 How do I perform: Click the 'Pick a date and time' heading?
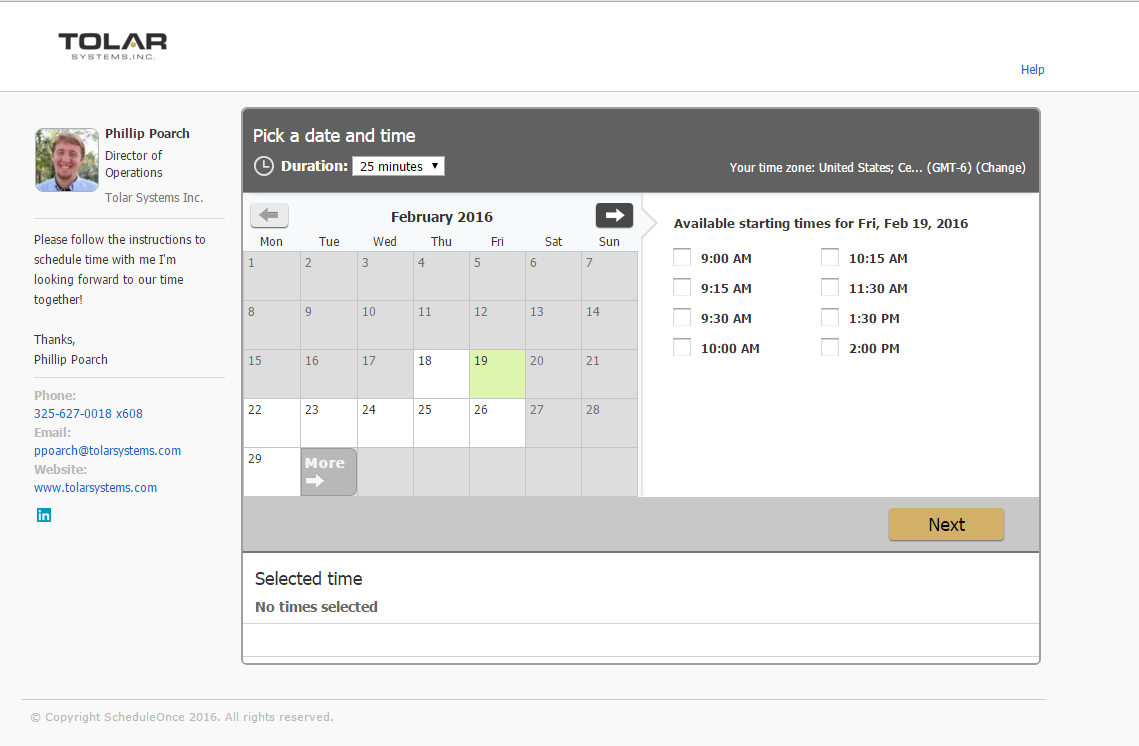(x=334, y=136)
